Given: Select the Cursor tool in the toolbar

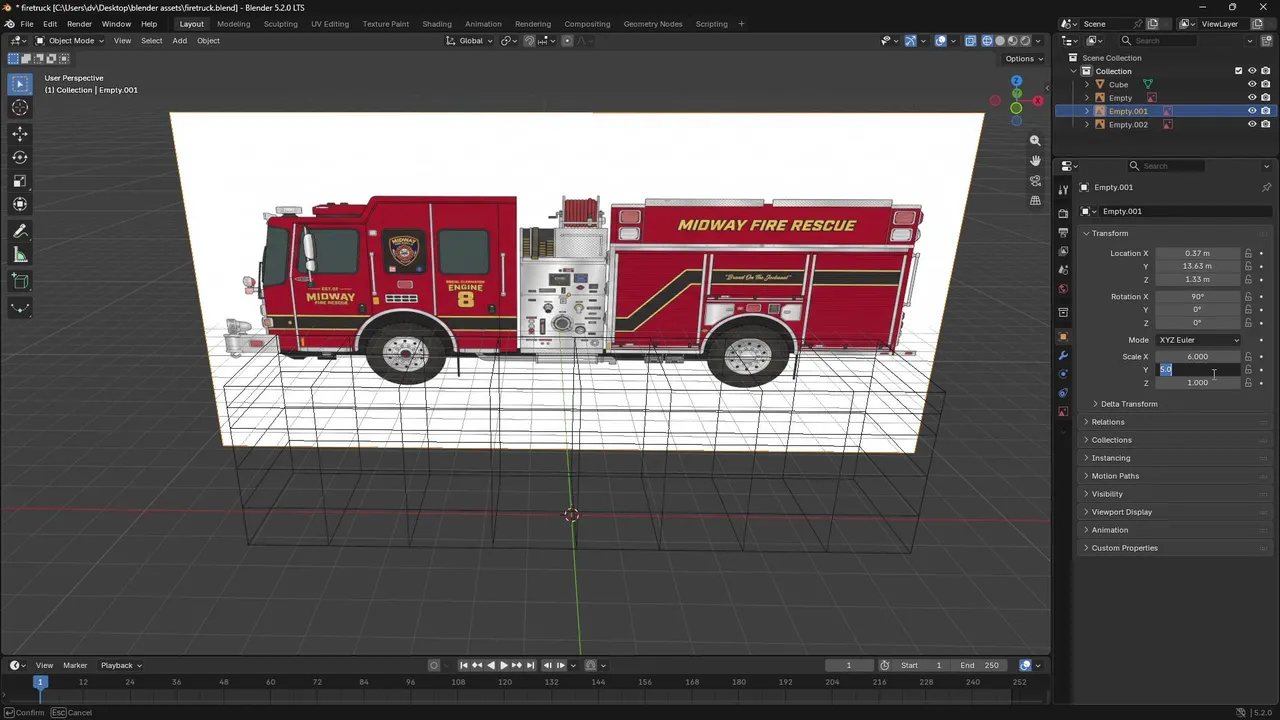Looking at the screenshot, I should (x=20, y=108).
